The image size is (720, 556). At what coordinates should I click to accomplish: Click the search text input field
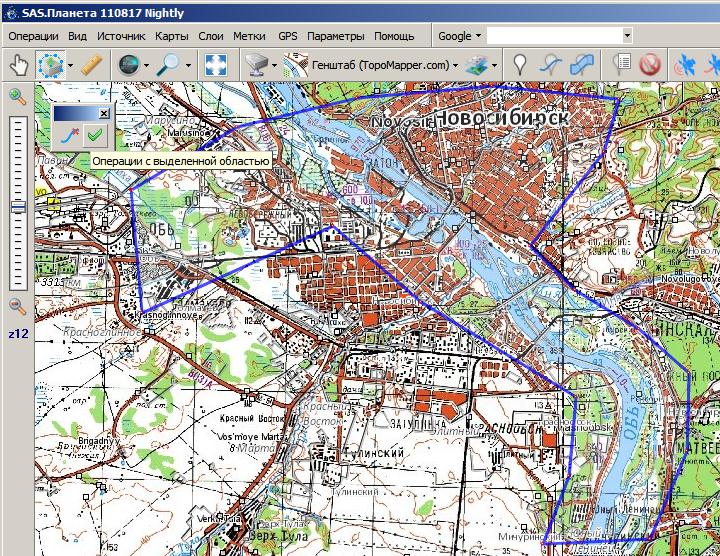[x=554, y=36]
